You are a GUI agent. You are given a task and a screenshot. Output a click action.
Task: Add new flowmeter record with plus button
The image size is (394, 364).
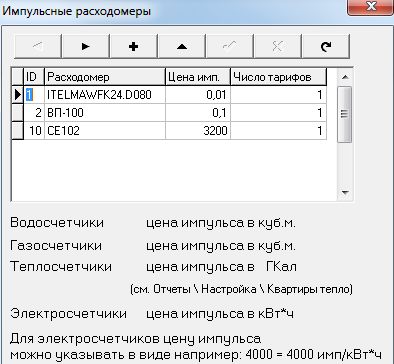coord(134,46)
